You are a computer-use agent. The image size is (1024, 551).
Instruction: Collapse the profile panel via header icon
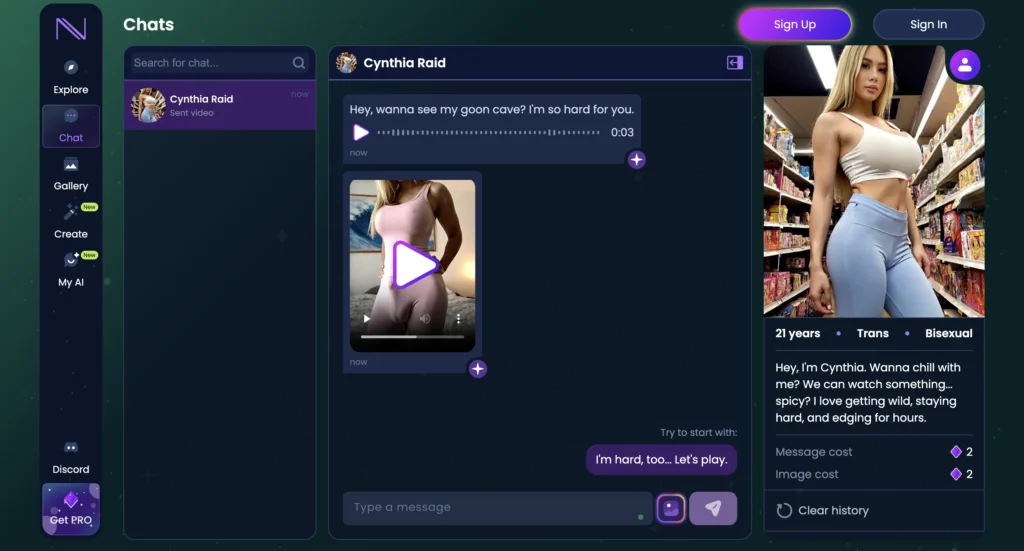click(735, 63)
